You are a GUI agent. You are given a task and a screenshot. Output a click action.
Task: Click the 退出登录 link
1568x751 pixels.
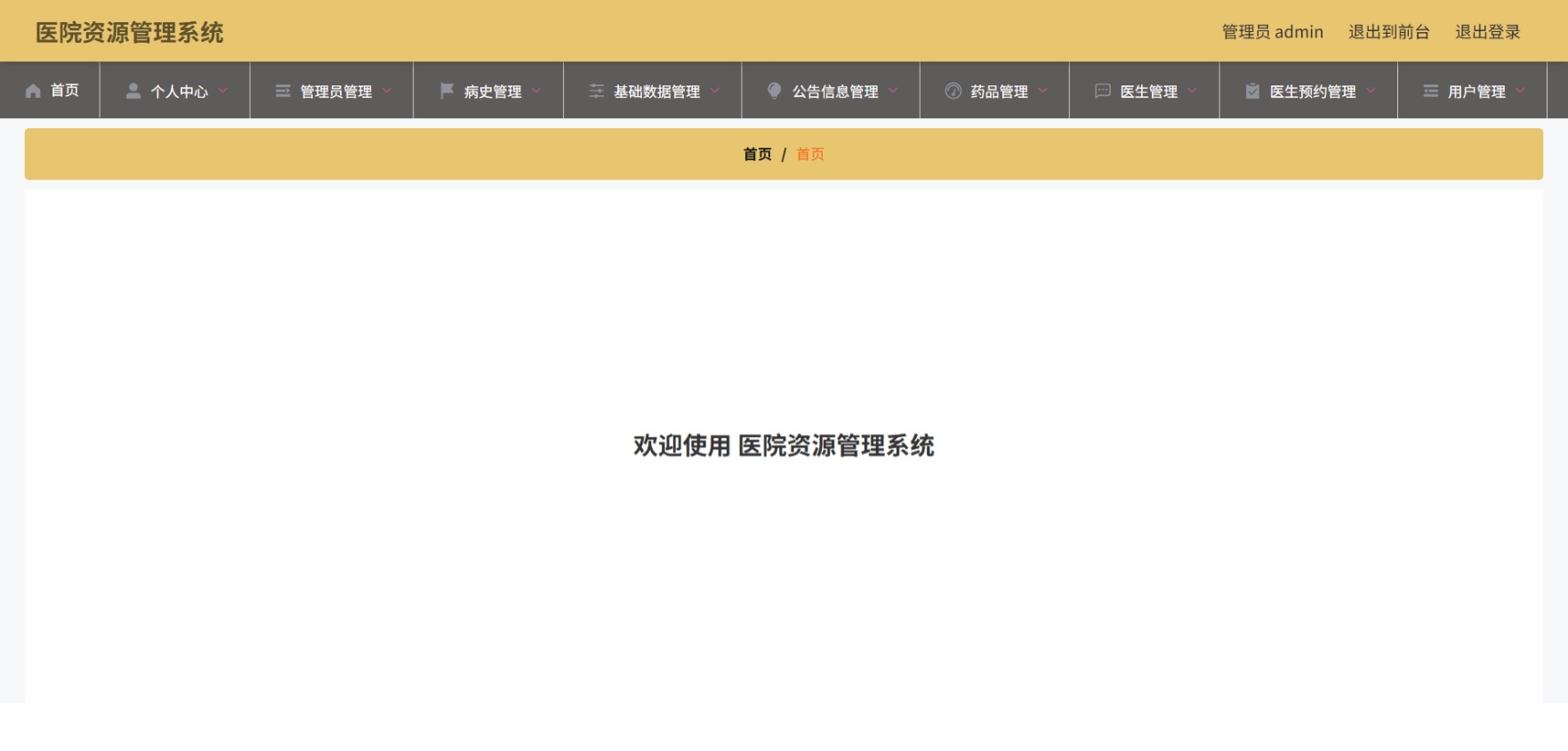(1488, 32)
